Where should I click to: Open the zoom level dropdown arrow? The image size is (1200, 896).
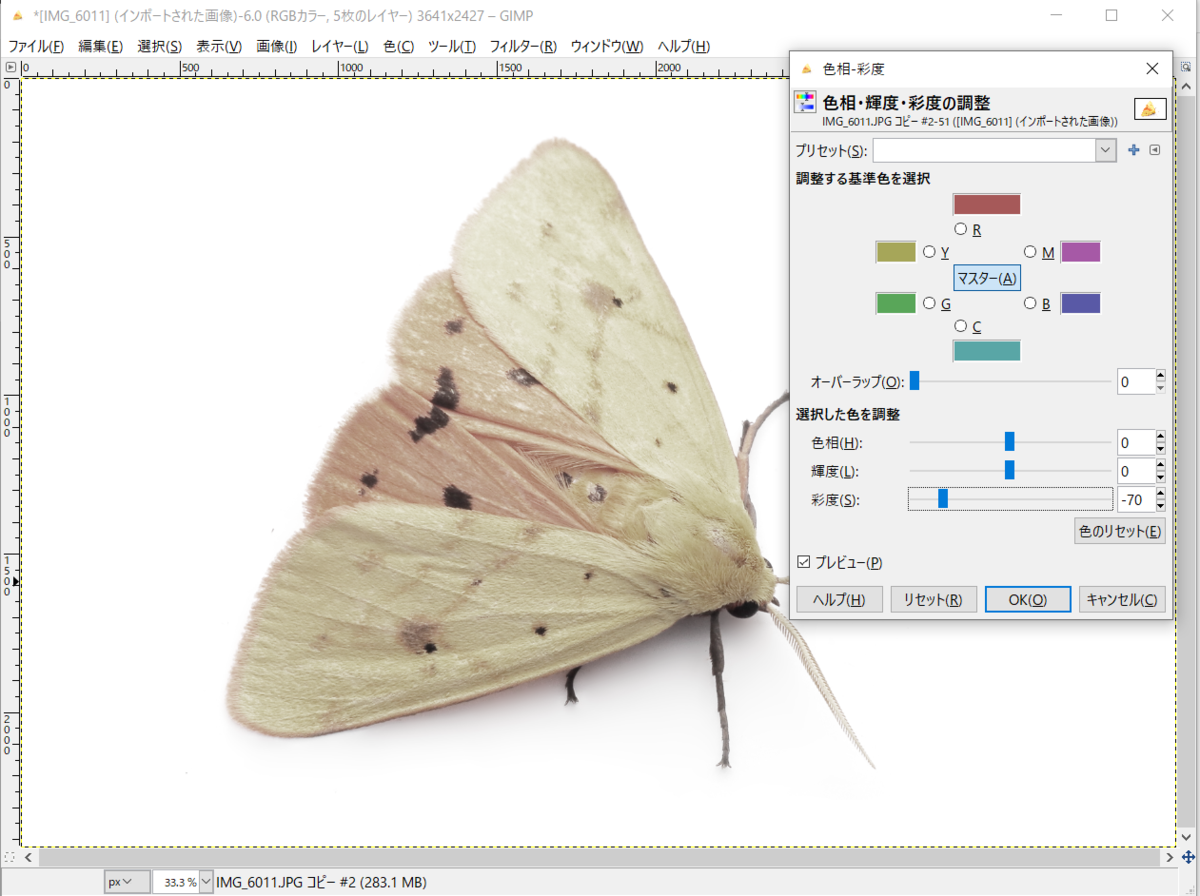pyautogui.click(x=207, y=882)
